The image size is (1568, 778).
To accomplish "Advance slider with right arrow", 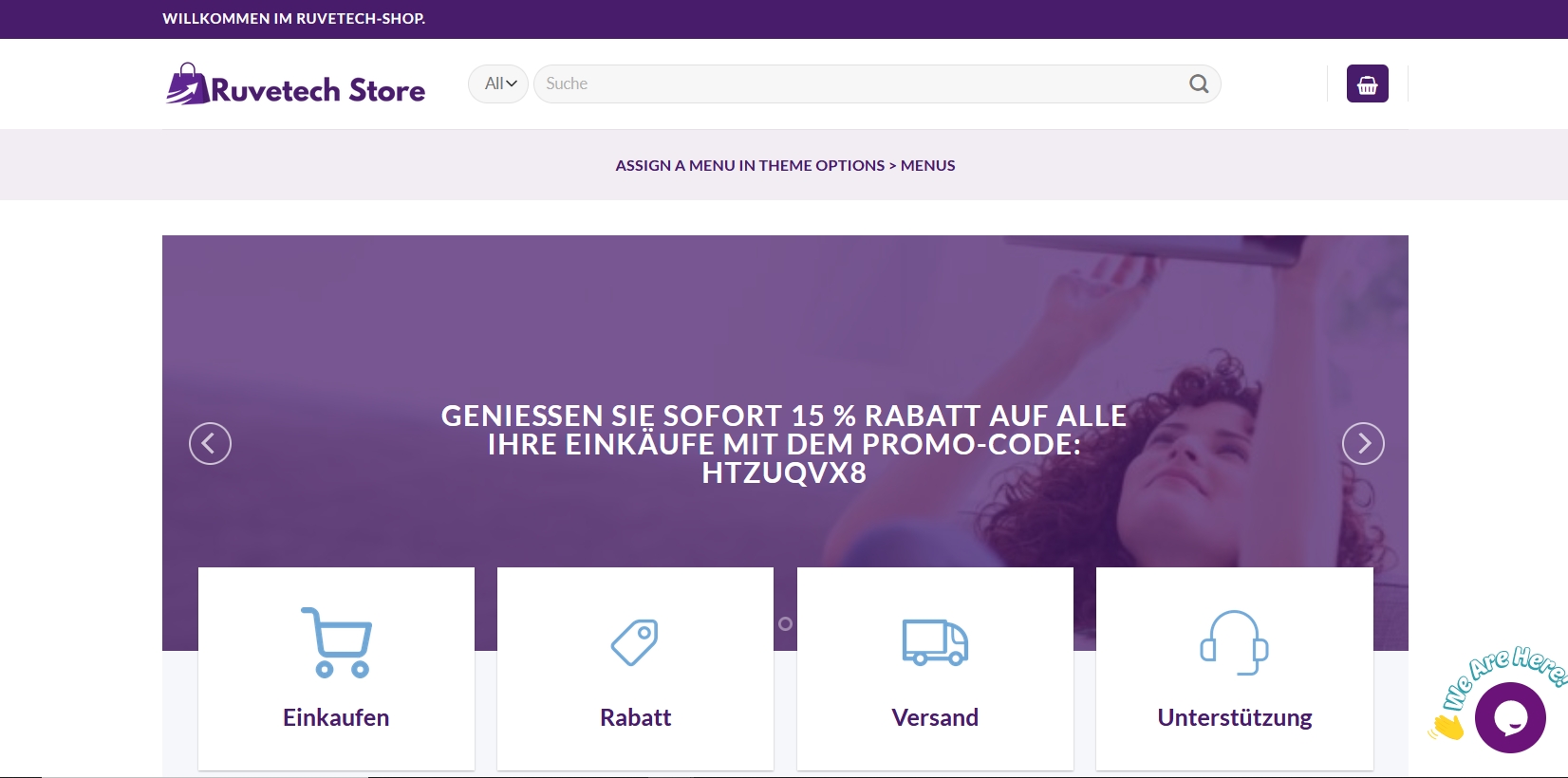I will (1363, 443).
